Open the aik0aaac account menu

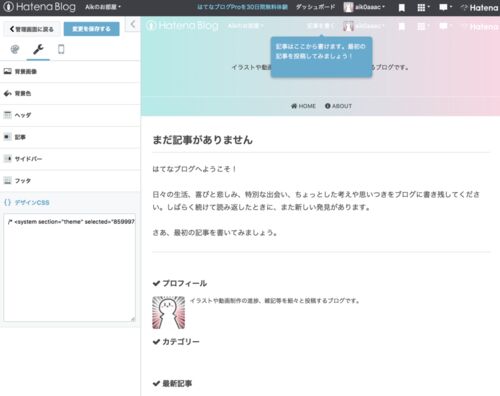(x=364, y=7)
